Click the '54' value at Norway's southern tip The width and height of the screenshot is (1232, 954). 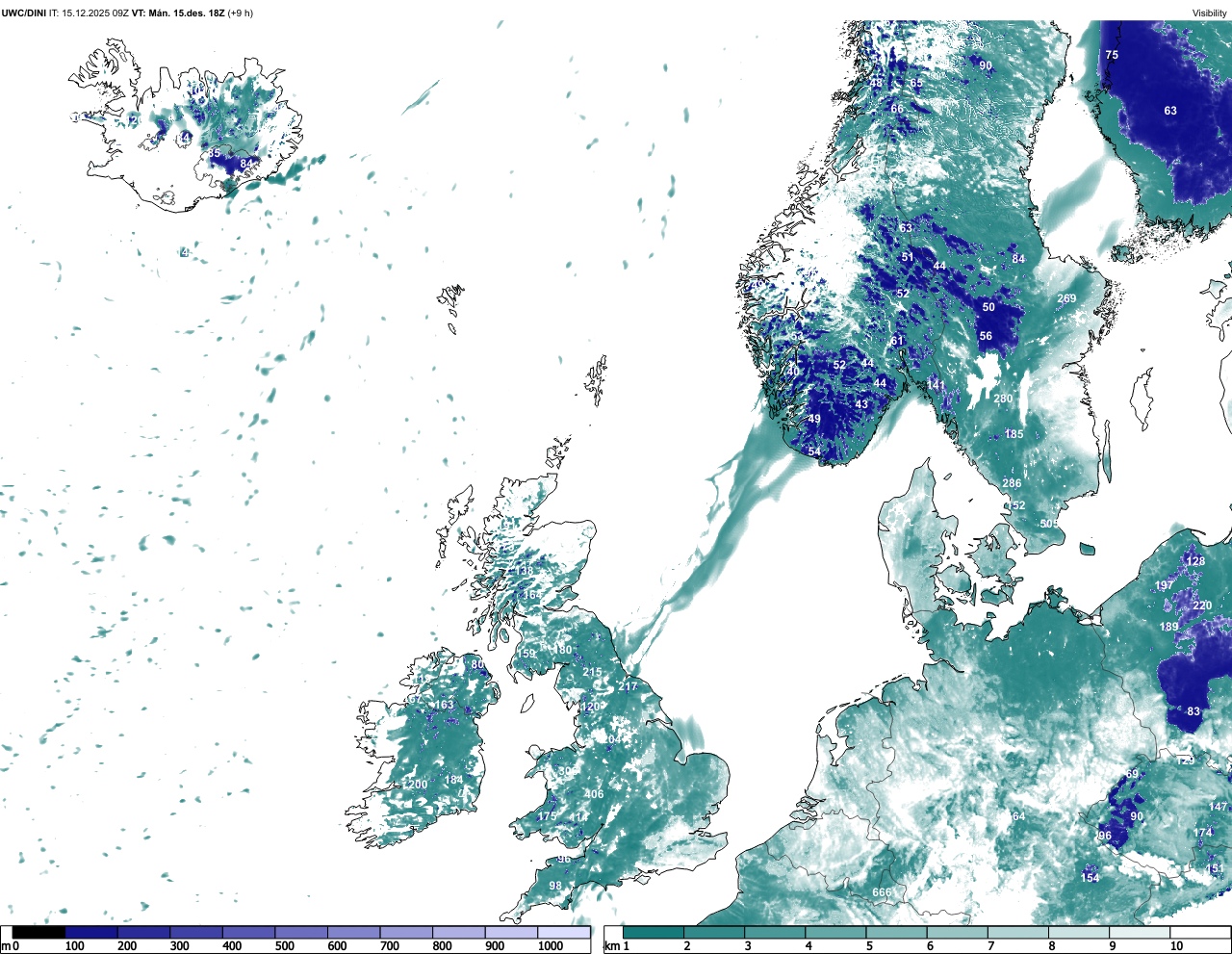814,451
